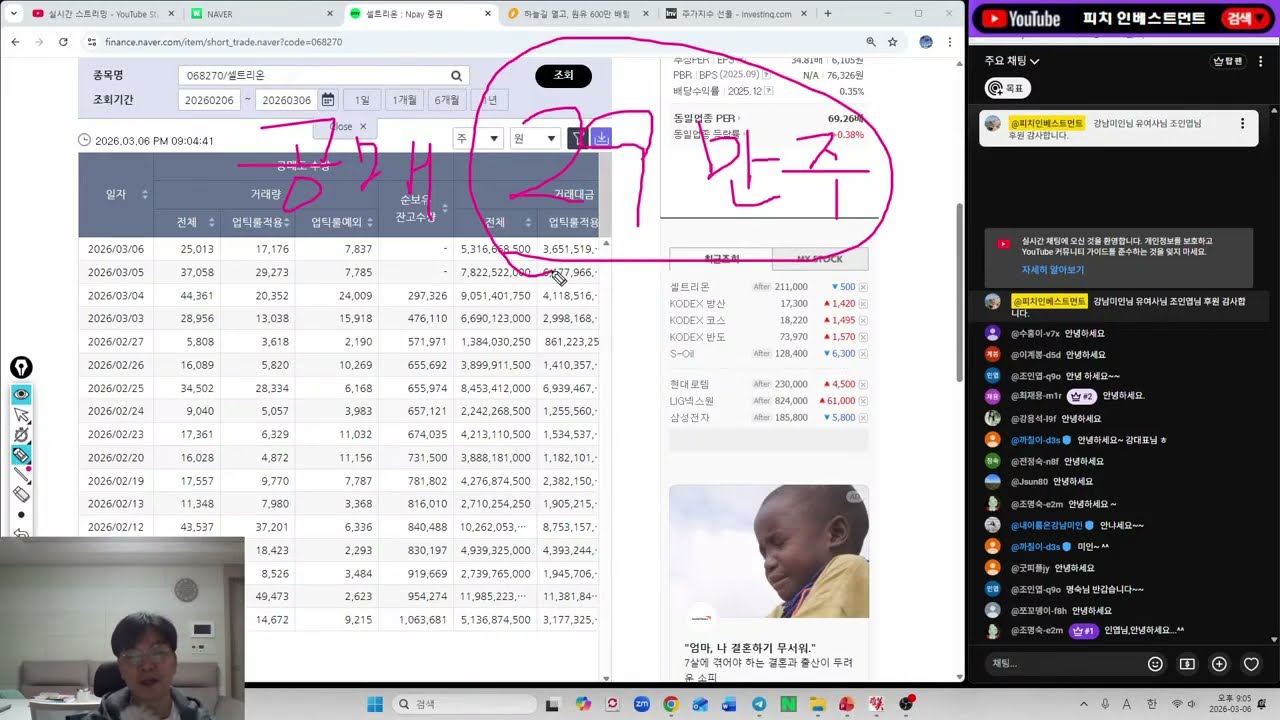Set period with the 6개월 button
Screen dimensions: 1280x720
[x=446, y=100]
